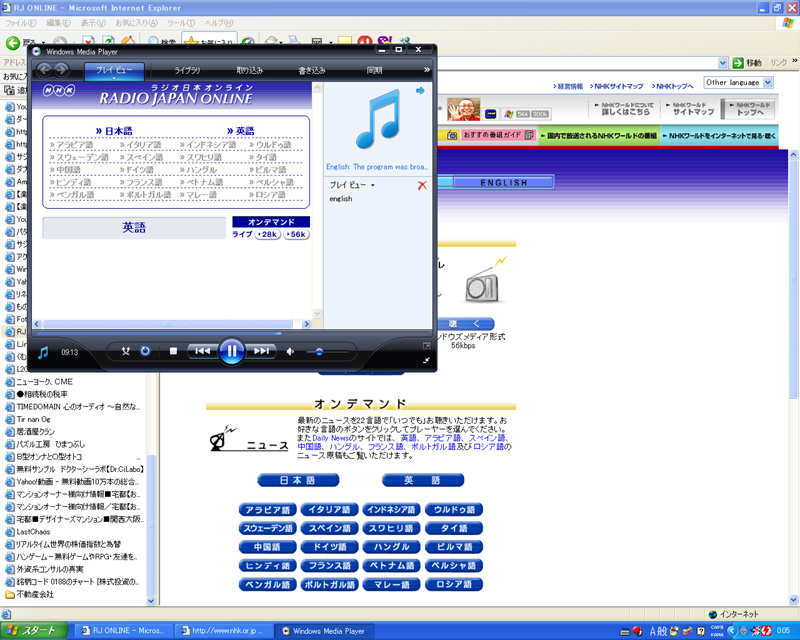This screenshot has width=800, height=640.
Task: Mute the Media Player speaker icon
Action: [x=290, y=352]
